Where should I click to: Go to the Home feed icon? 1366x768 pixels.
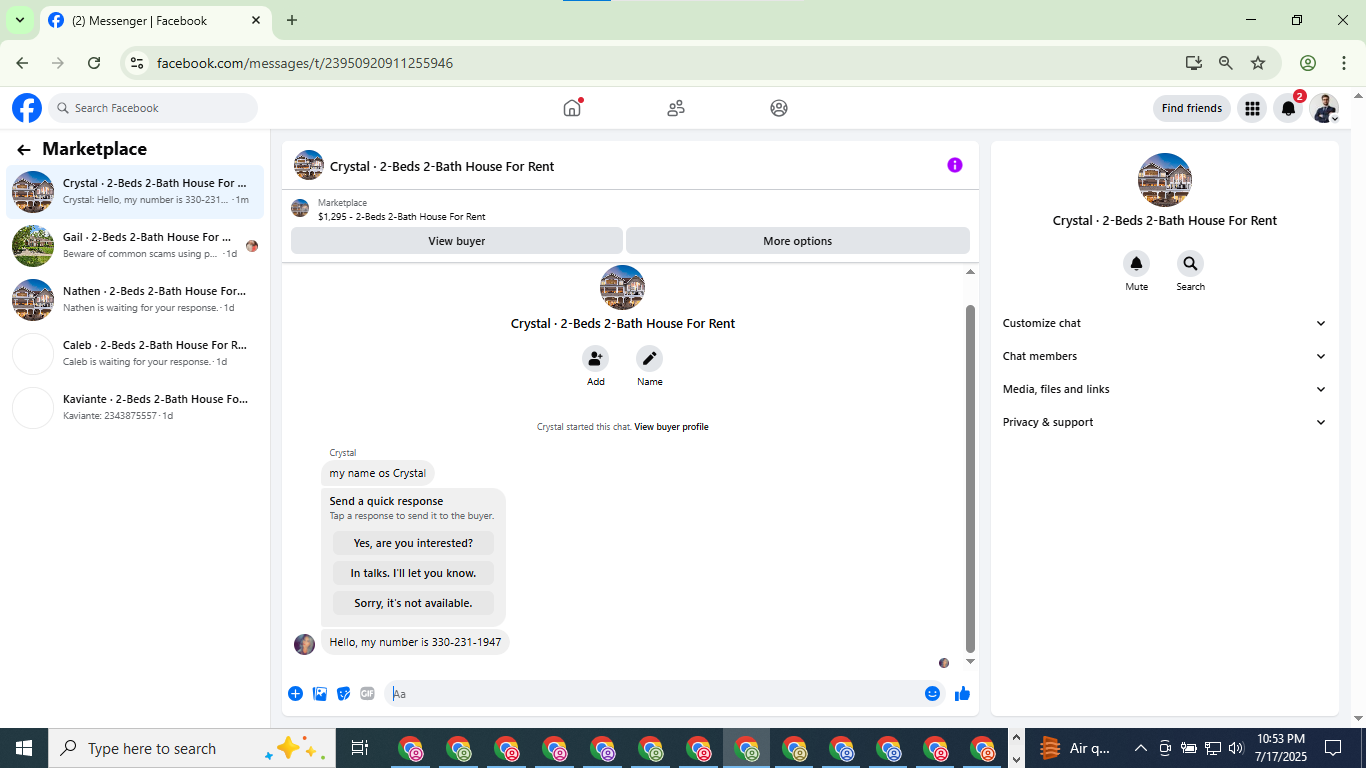point(572,108)
